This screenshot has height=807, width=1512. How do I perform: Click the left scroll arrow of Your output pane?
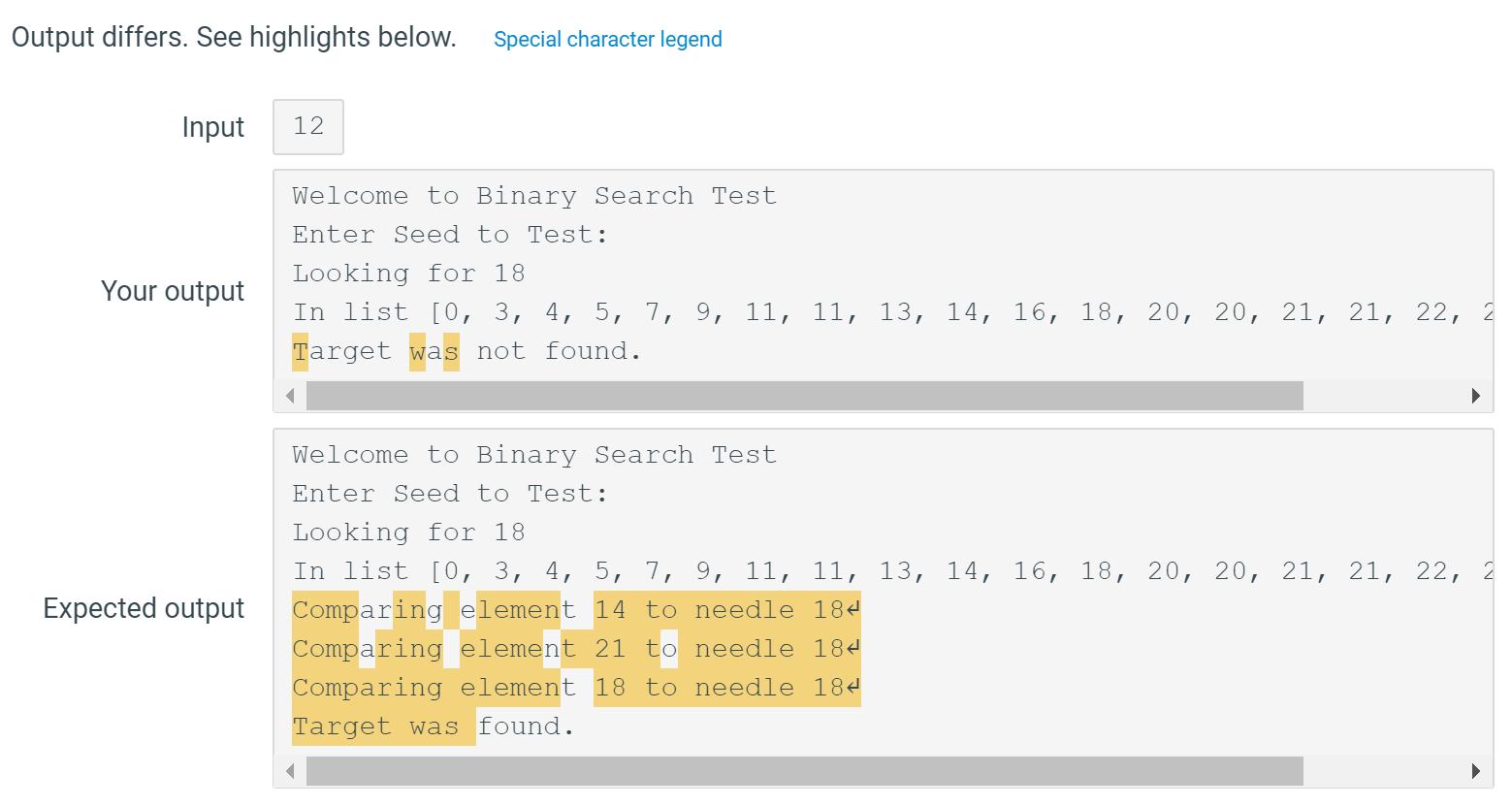[x=289, y=396]
